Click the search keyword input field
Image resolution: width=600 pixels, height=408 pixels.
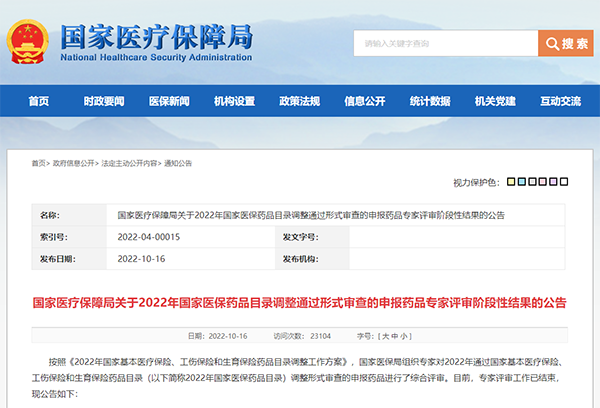pos(445,44)
